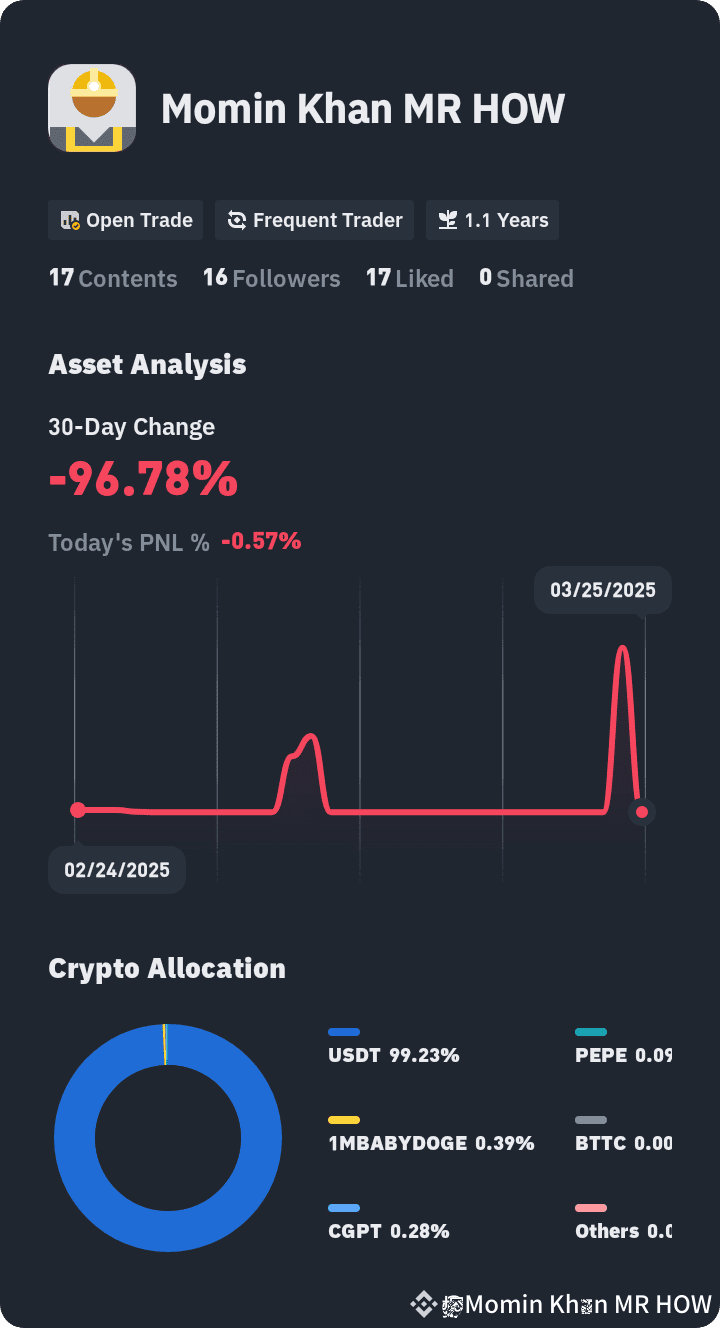This screenshot has width=720, height=1328.
Task: Click the sprout icon beside 1.1 Years
Action: point(448,221)
